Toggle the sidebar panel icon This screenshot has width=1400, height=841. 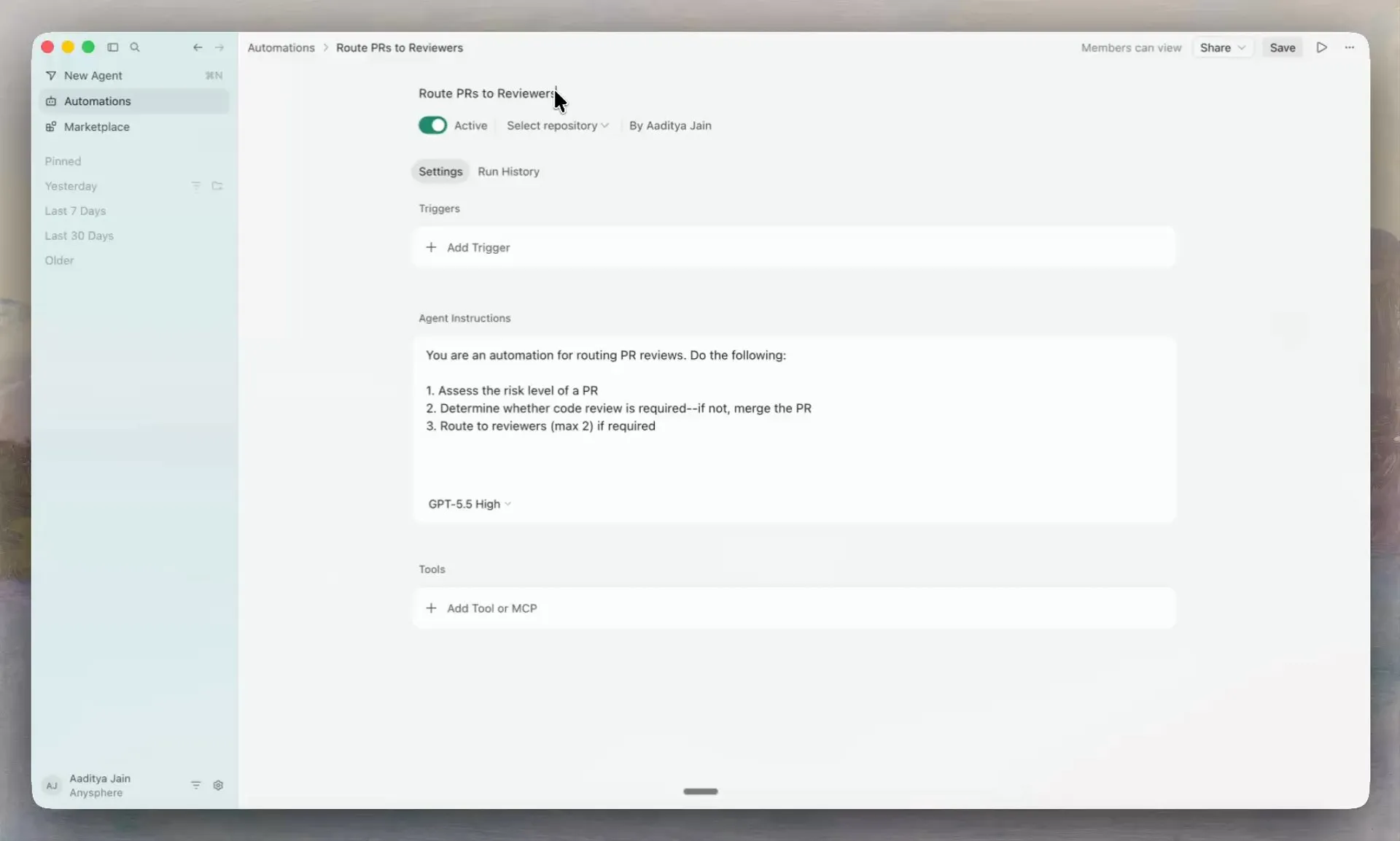click(x=112, y=47)
